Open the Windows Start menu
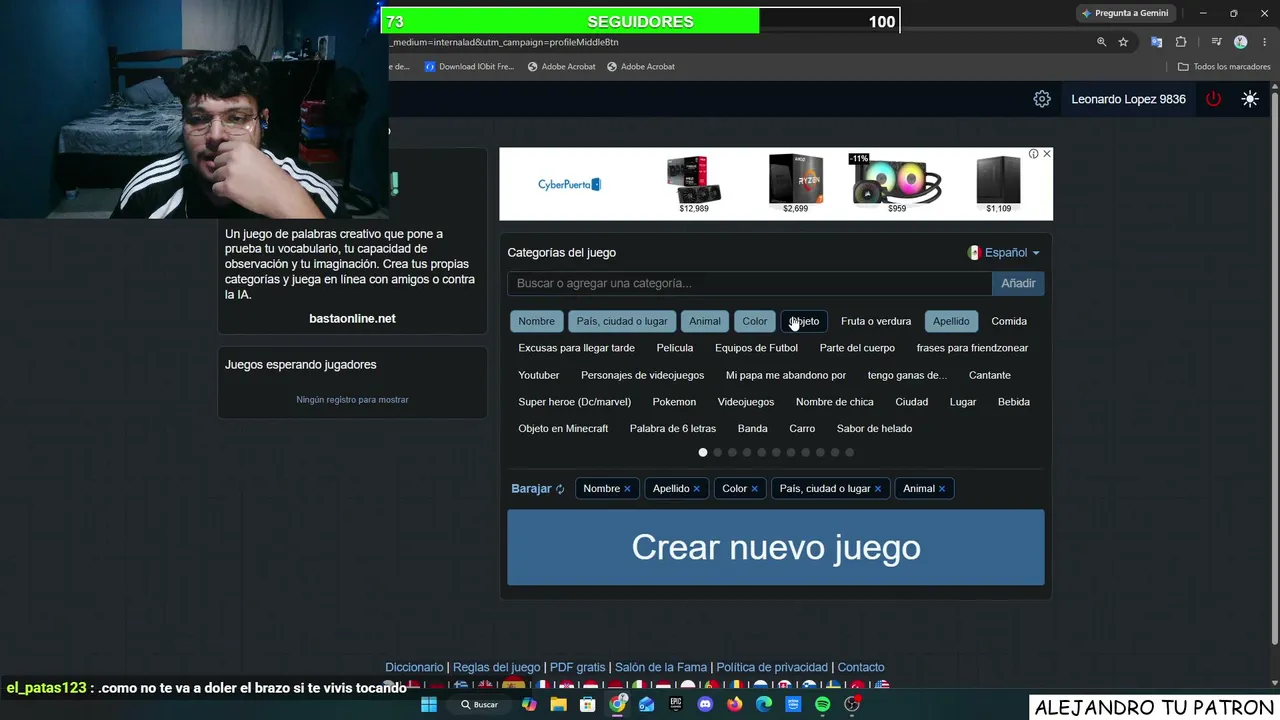 point(429,704)
